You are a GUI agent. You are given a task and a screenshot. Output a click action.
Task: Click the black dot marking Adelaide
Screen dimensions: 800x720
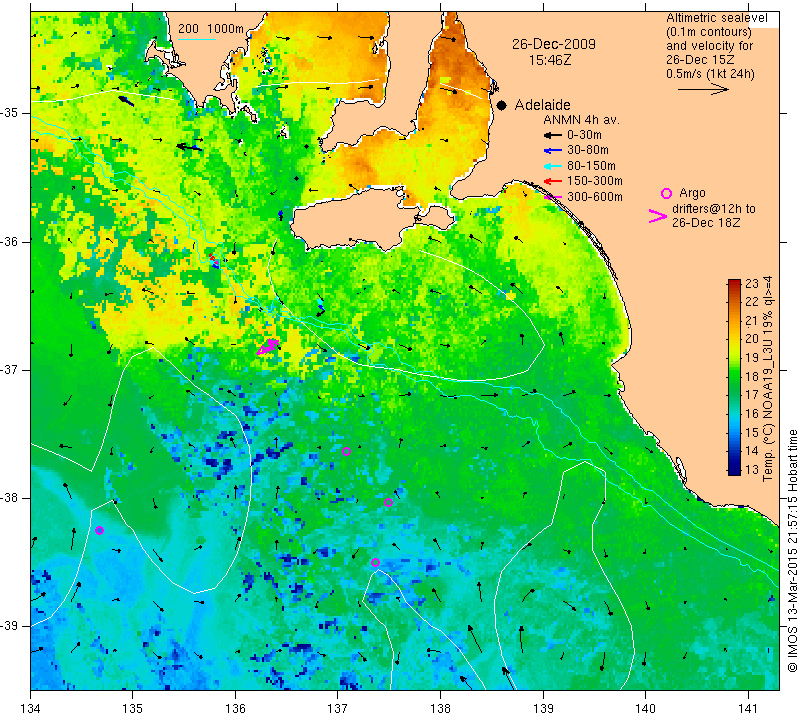(x=502, y=106)
